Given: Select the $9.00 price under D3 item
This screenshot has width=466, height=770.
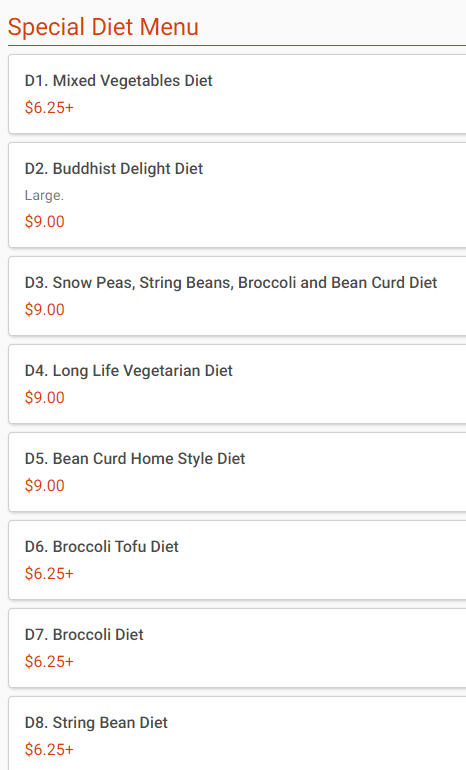Looking at the screenshot, I should tap(45, 309).
